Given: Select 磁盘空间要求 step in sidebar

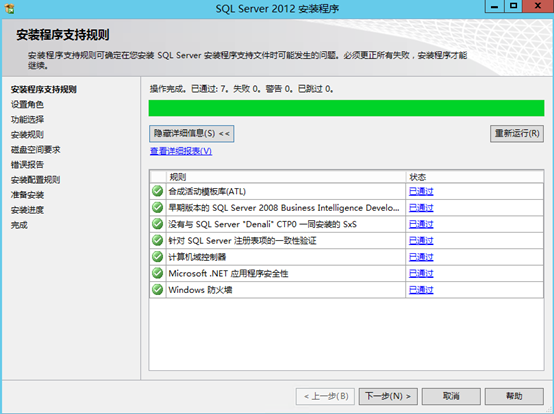Looking at the screenshot, I should coord(35,150).
